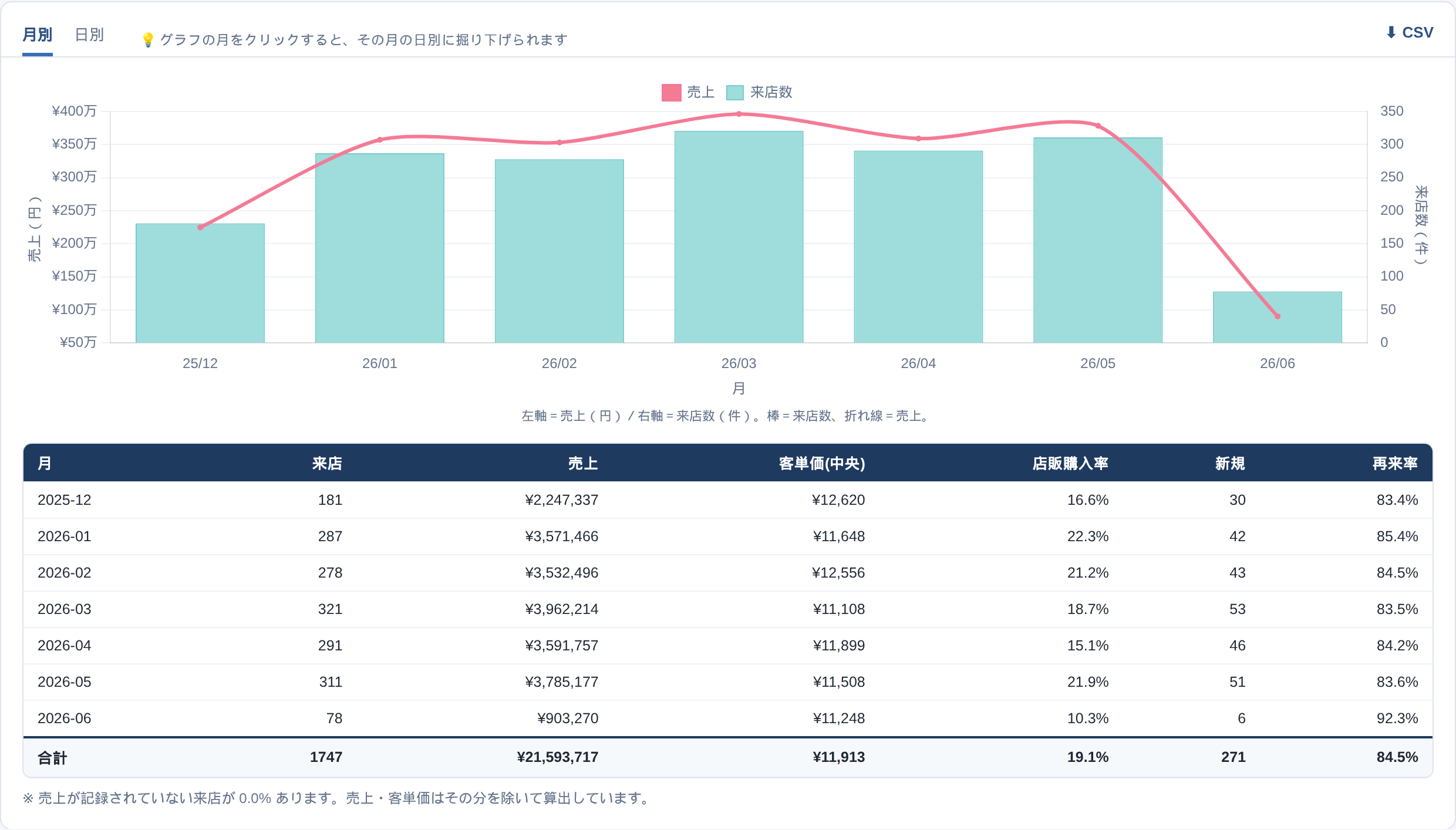
Task: Click the 25/12 bar in chart
Action: [x=200, y=283]
